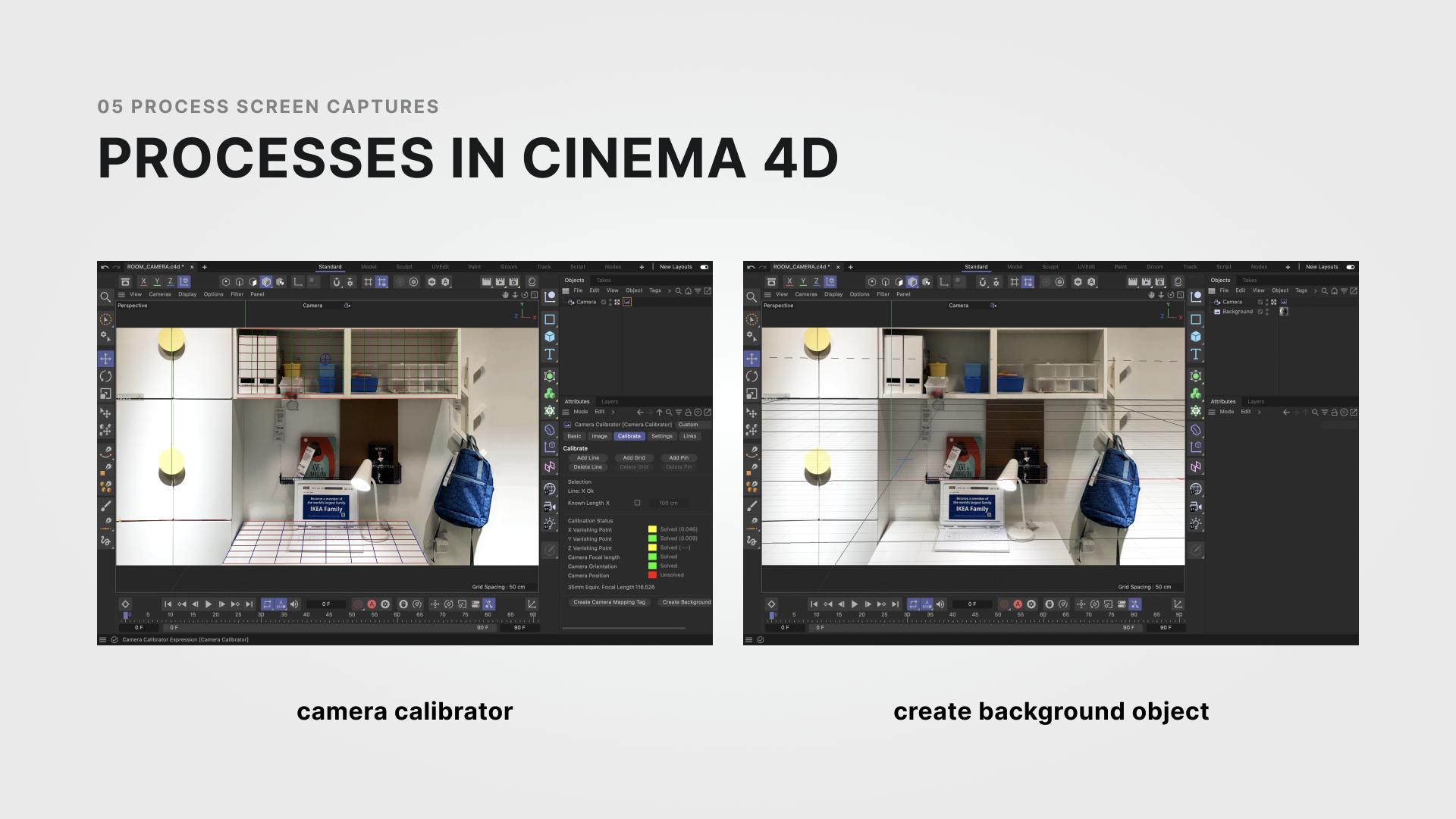Expand the Mode menu chevron in left Attributes

click(613, 412)
